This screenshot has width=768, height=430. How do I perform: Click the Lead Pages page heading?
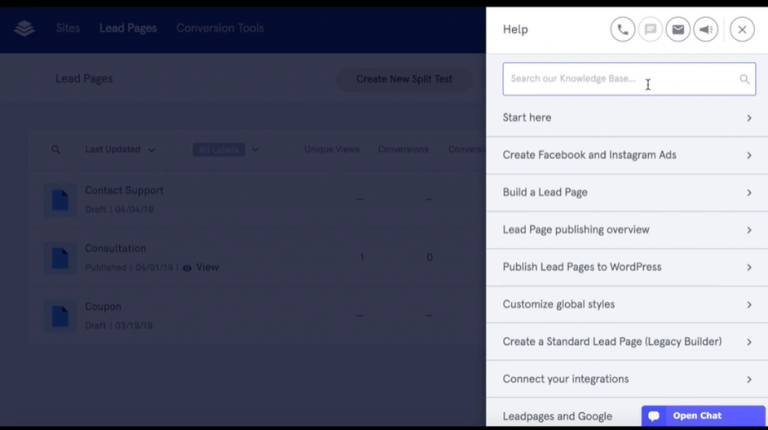(84, 79)
